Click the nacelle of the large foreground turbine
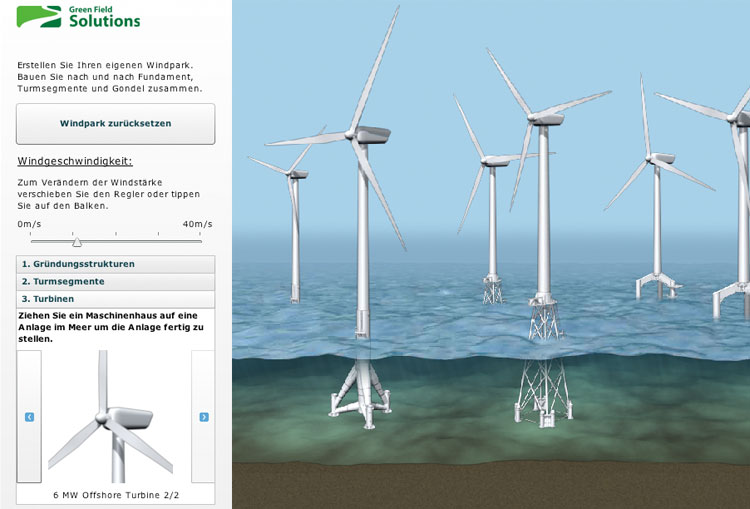This screenshot has width=750, height=509. point(371,134)
